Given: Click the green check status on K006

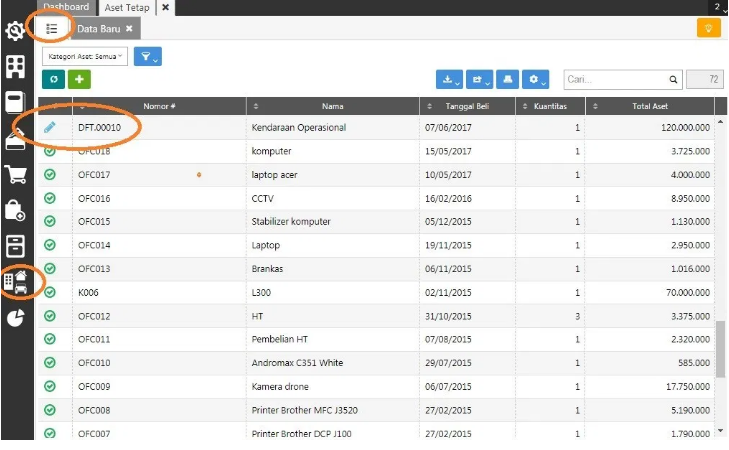Looking at the screenshot, I should click(50, 293).
